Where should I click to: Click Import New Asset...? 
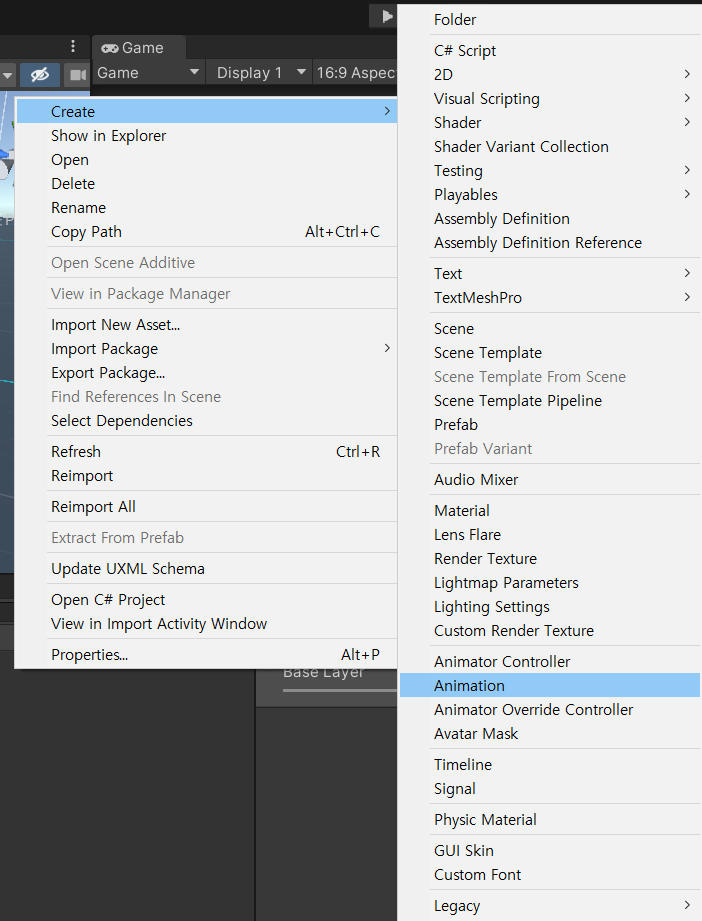pyautogui.click(x=207, y=325)
